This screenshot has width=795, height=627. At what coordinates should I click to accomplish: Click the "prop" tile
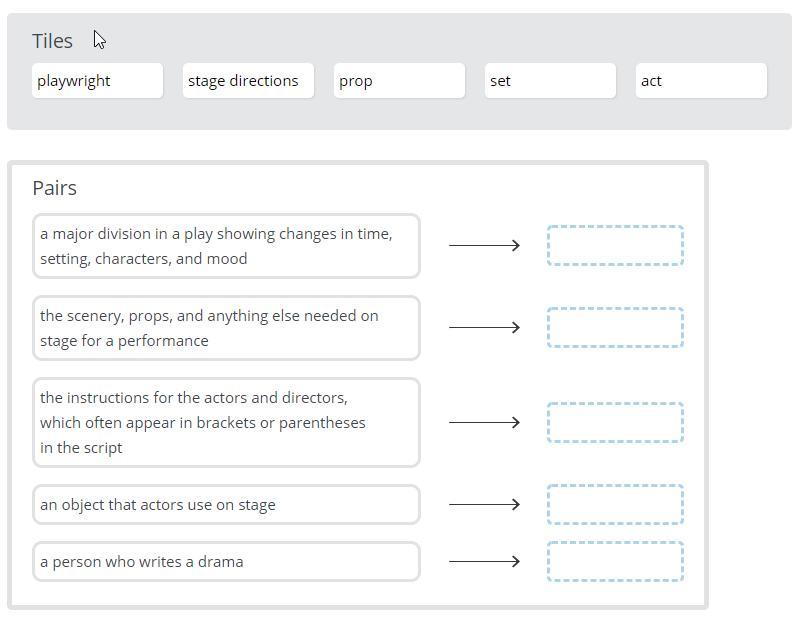point(399,81)
